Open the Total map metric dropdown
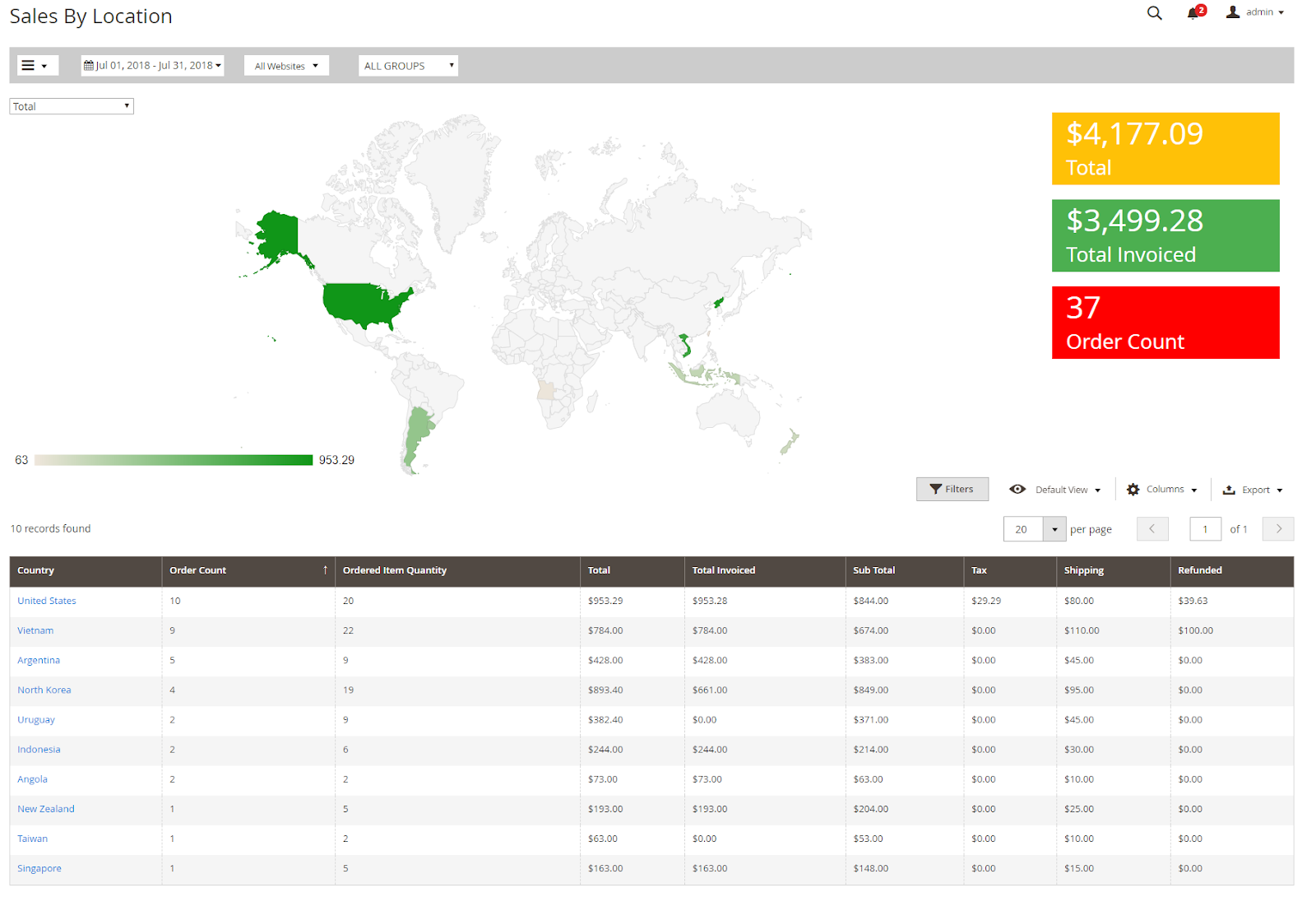1316x897 pixels. pos(72,107)
